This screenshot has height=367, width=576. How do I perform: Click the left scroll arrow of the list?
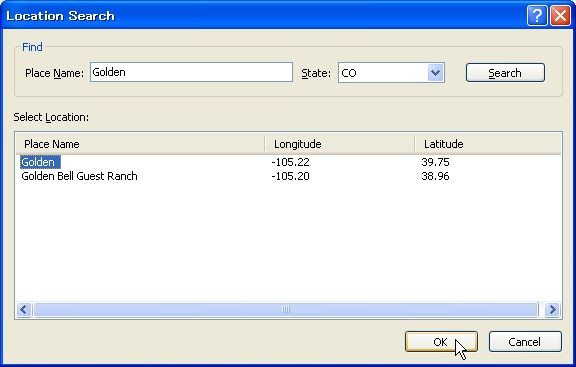click(x=24, y=309)
